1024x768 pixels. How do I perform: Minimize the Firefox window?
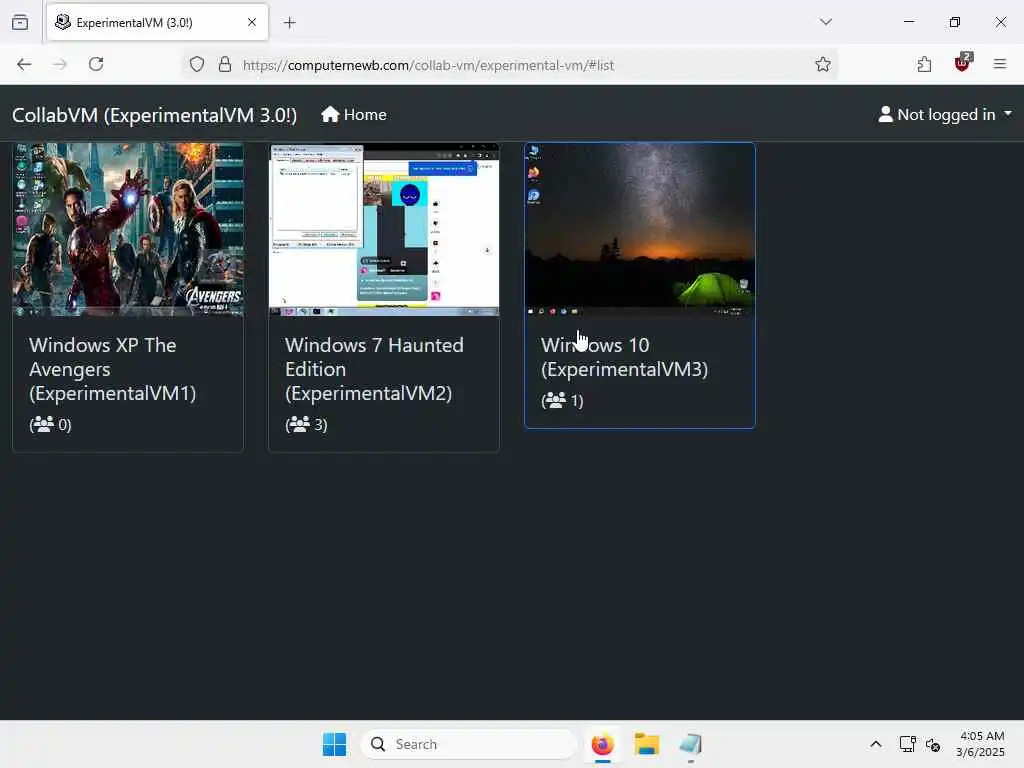908,22
